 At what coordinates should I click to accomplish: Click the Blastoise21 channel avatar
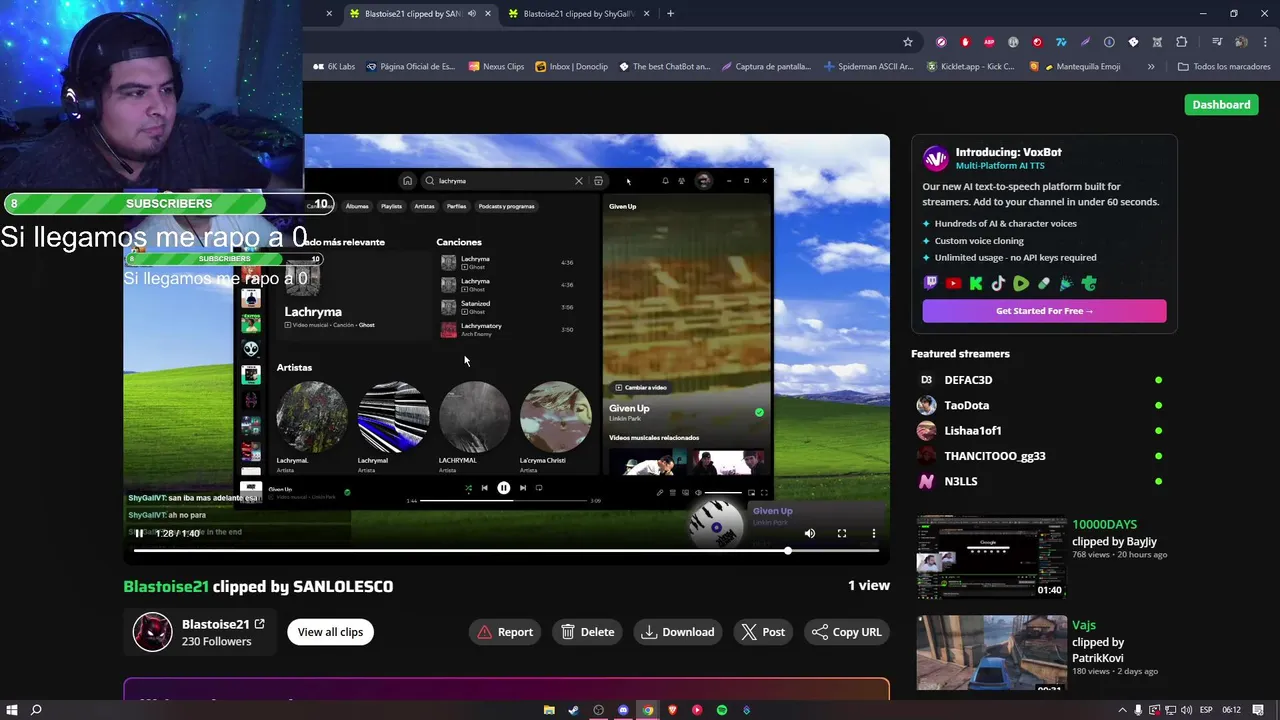(x=153, y=632)
